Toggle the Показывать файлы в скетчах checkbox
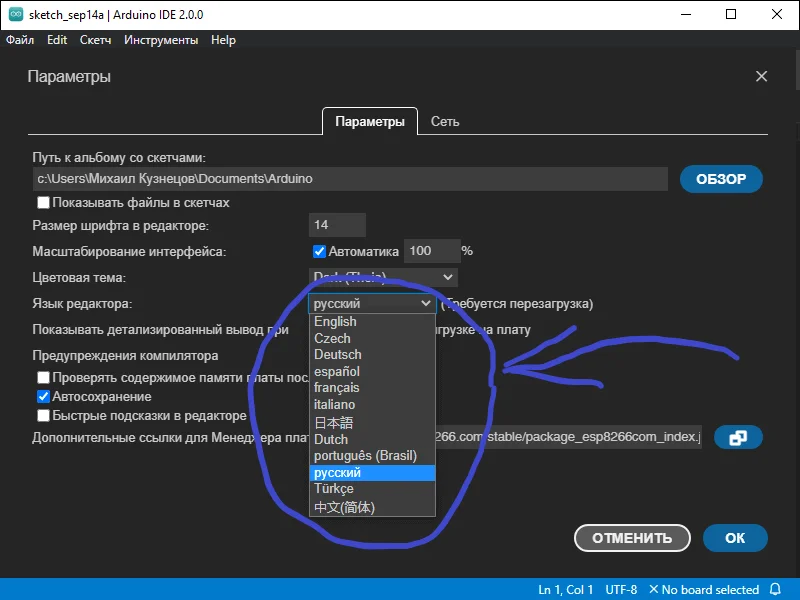 (x=44, y=203)
